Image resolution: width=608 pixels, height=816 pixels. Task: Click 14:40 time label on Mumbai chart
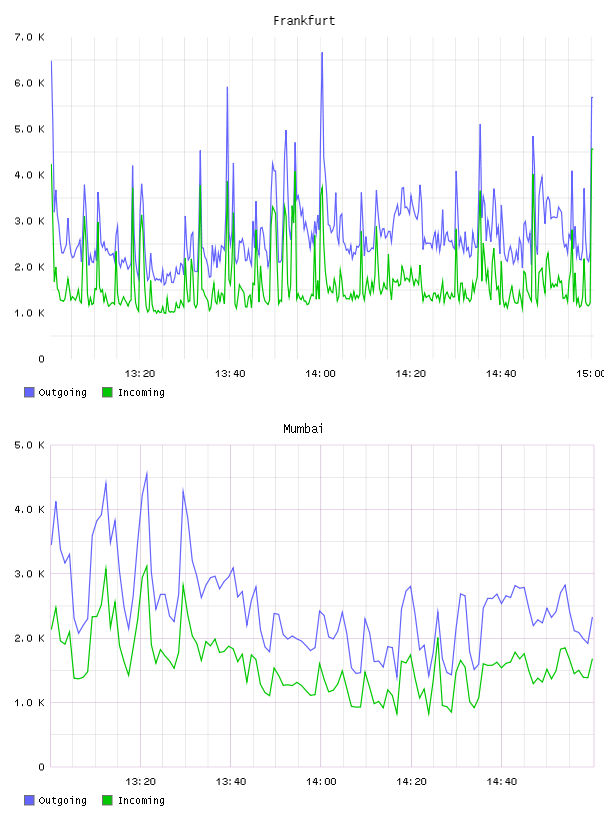tap(502, 782)
